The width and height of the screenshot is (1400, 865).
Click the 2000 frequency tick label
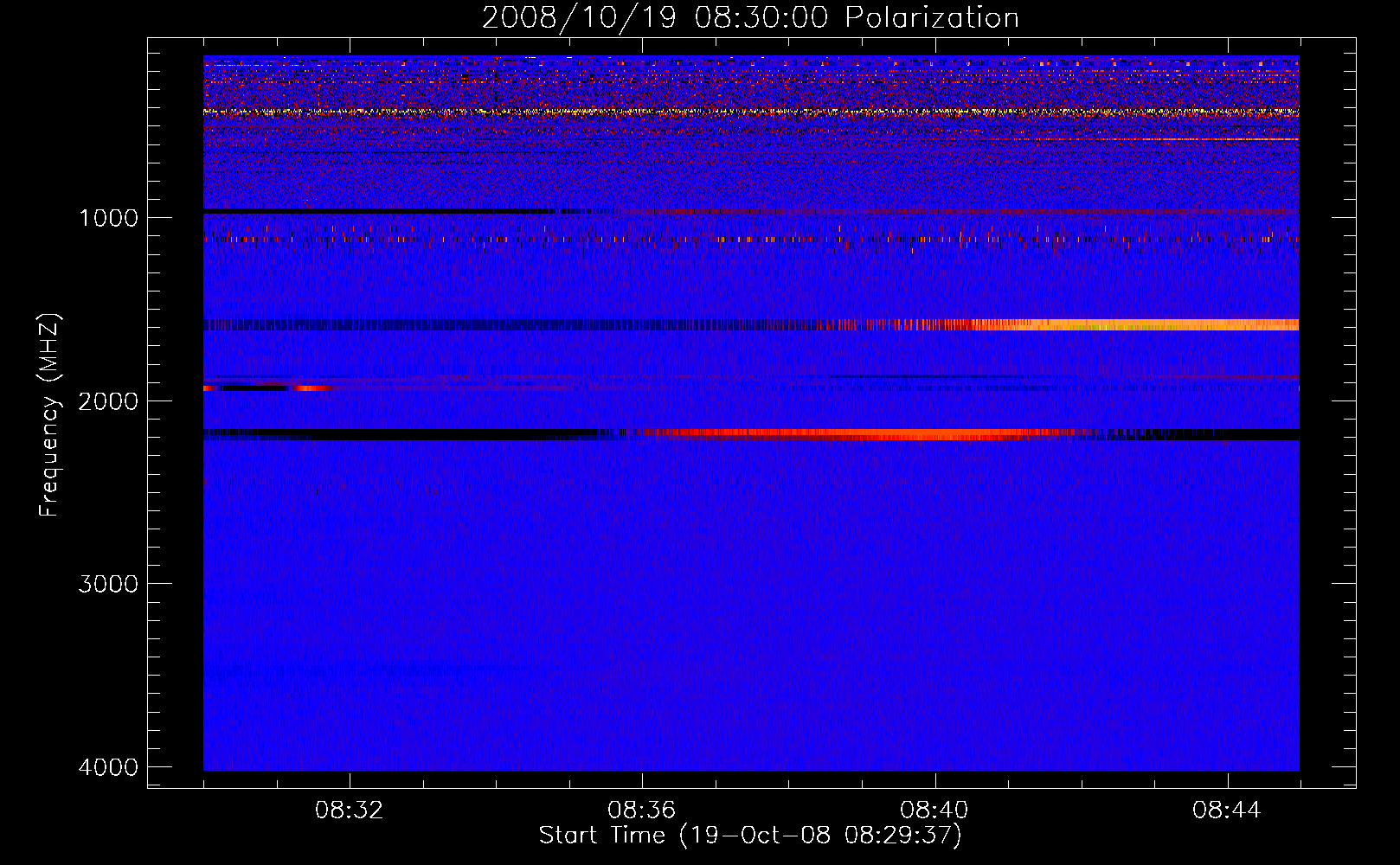tap(108, 401)
